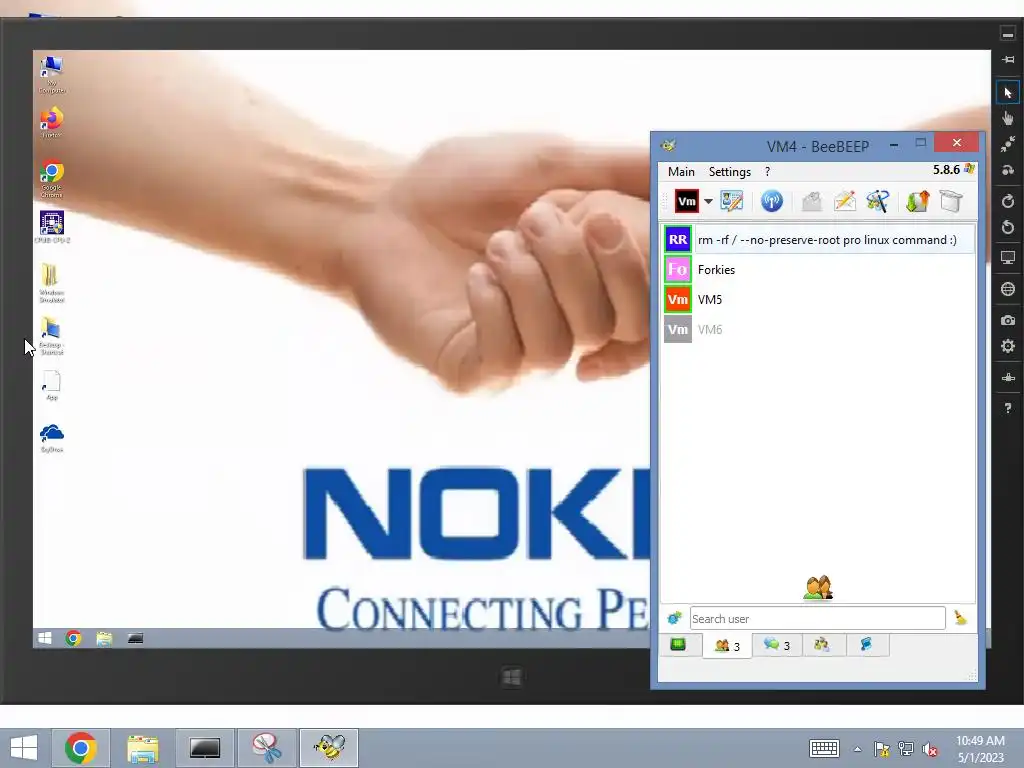Open the write message envelope-and-pencil icon

(x=844, y=201)
